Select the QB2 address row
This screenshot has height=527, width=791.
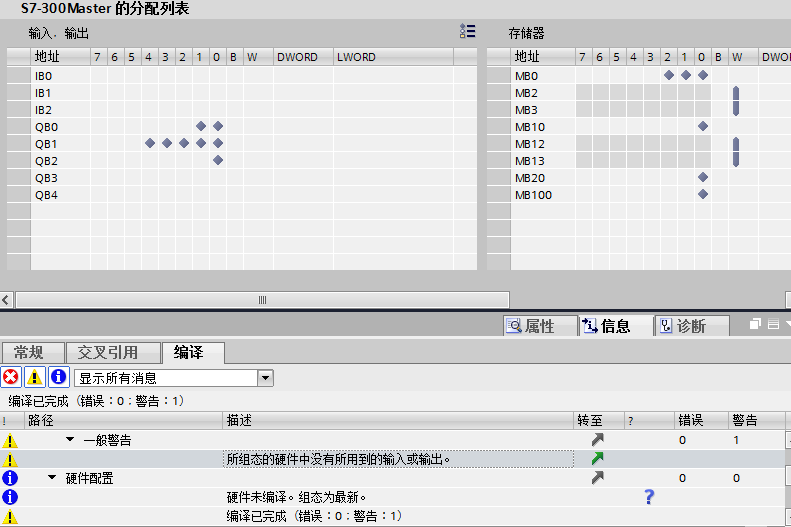click(242, 161)
